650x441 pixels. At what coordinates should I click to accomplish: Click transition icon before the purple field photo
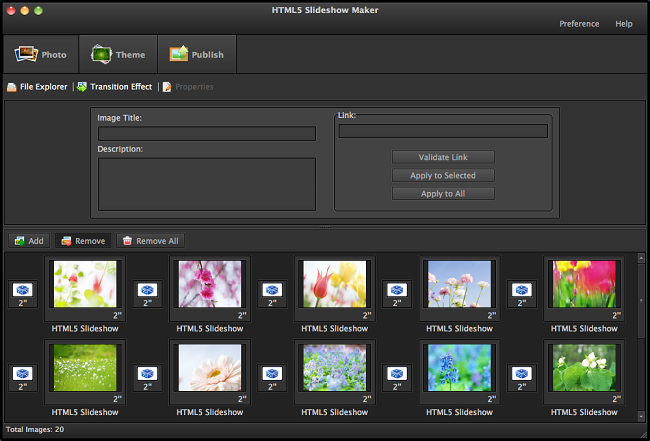pos(272,374)
